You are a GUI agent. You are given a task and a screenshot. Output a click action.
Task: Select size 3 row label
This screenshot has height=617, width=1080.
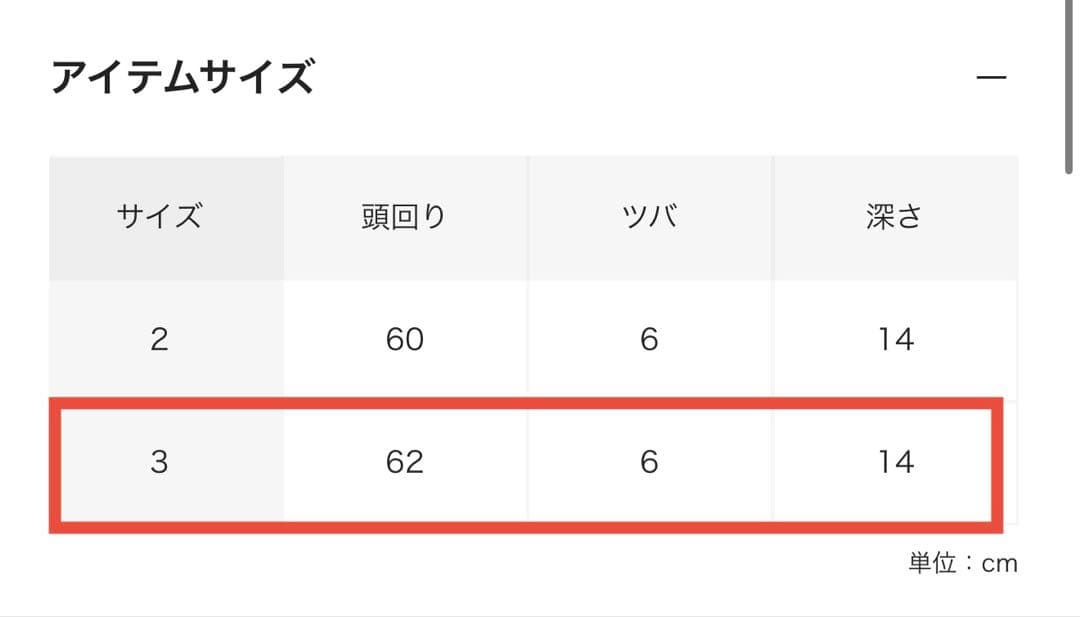pos(159,462)
